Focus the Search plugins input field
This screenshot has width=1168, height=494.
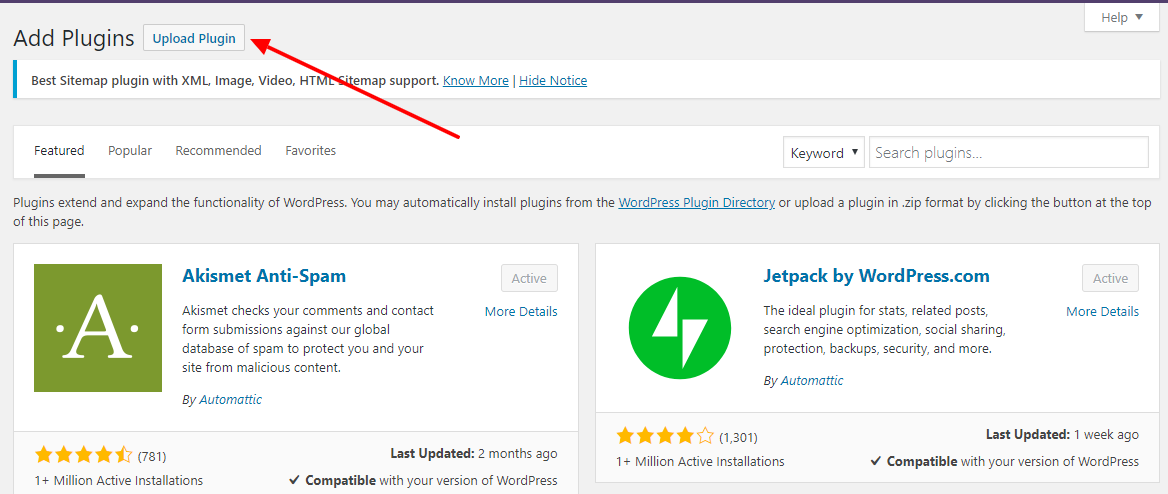tap(1009, 153)
